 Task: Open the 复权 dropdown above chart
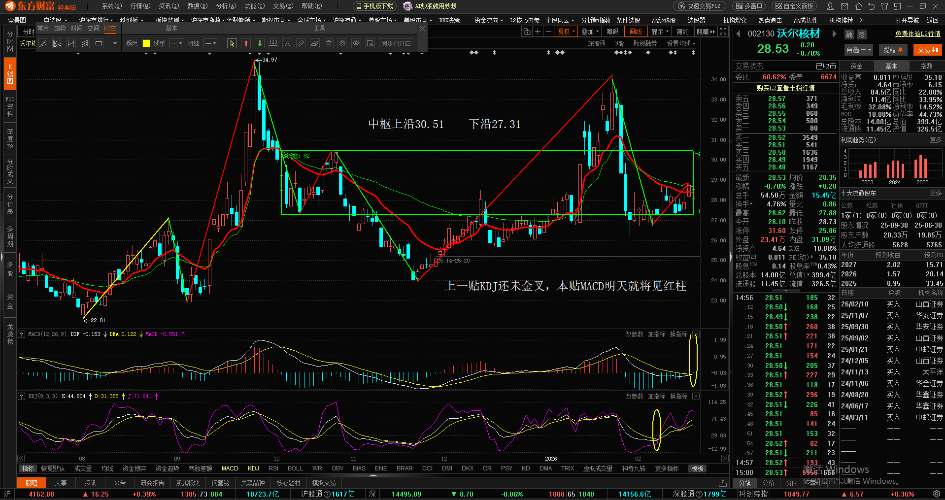pos(567,31)
